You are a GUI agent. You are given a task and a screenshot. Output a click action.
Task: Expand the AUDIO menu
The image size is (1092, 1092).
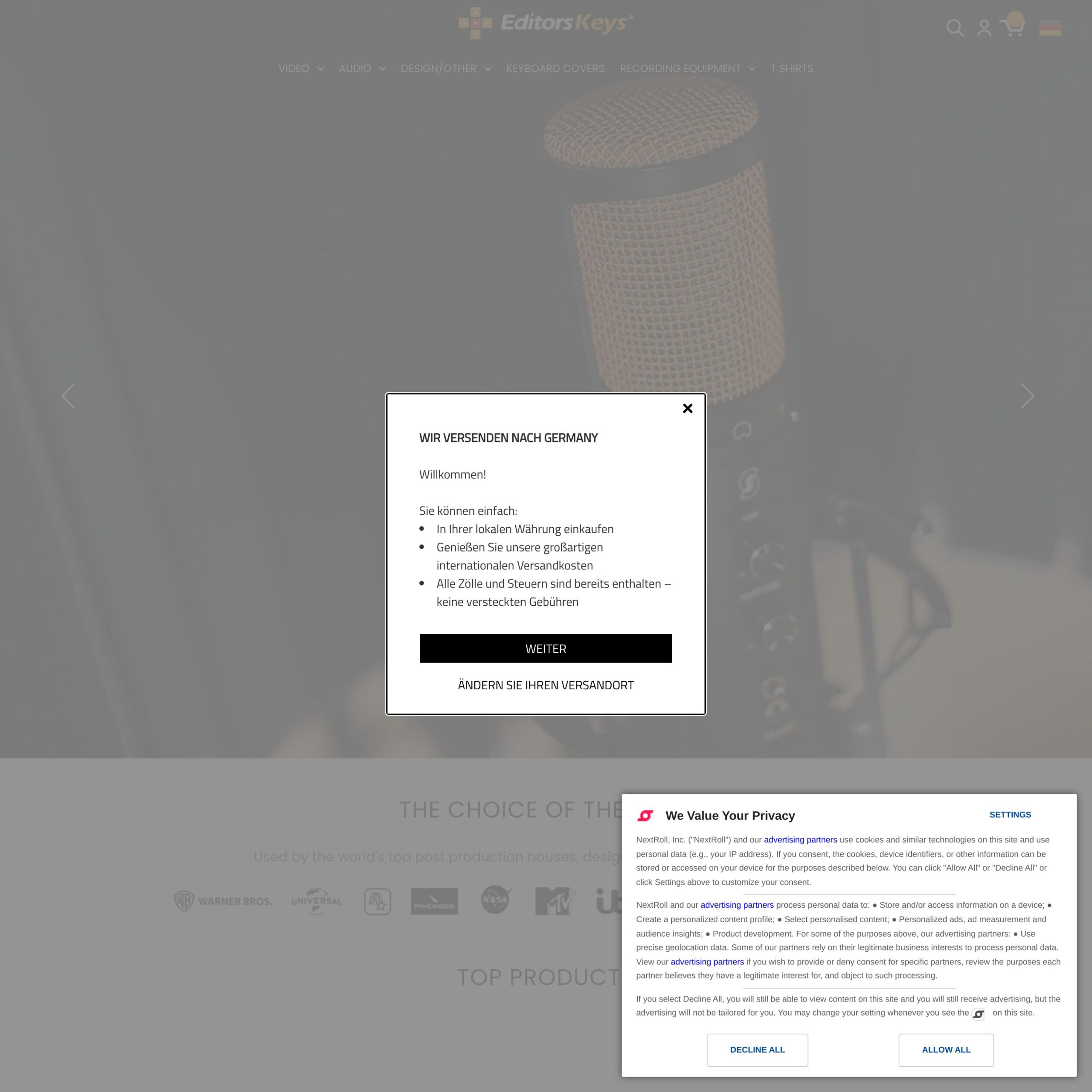[x=362, y=68]
